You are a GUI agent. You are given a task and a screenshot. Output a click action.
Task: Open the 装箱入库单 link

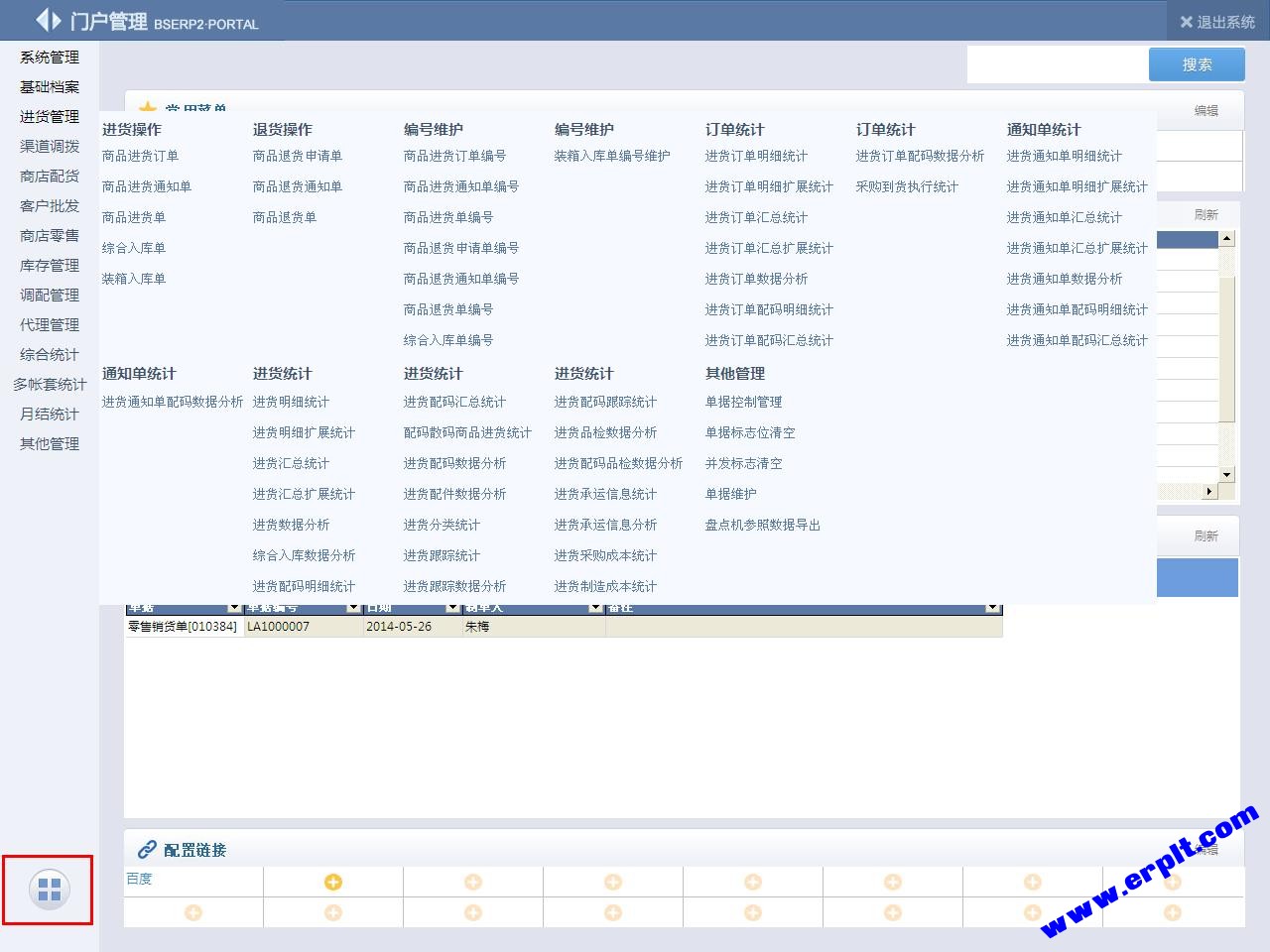tap(134, 279)
